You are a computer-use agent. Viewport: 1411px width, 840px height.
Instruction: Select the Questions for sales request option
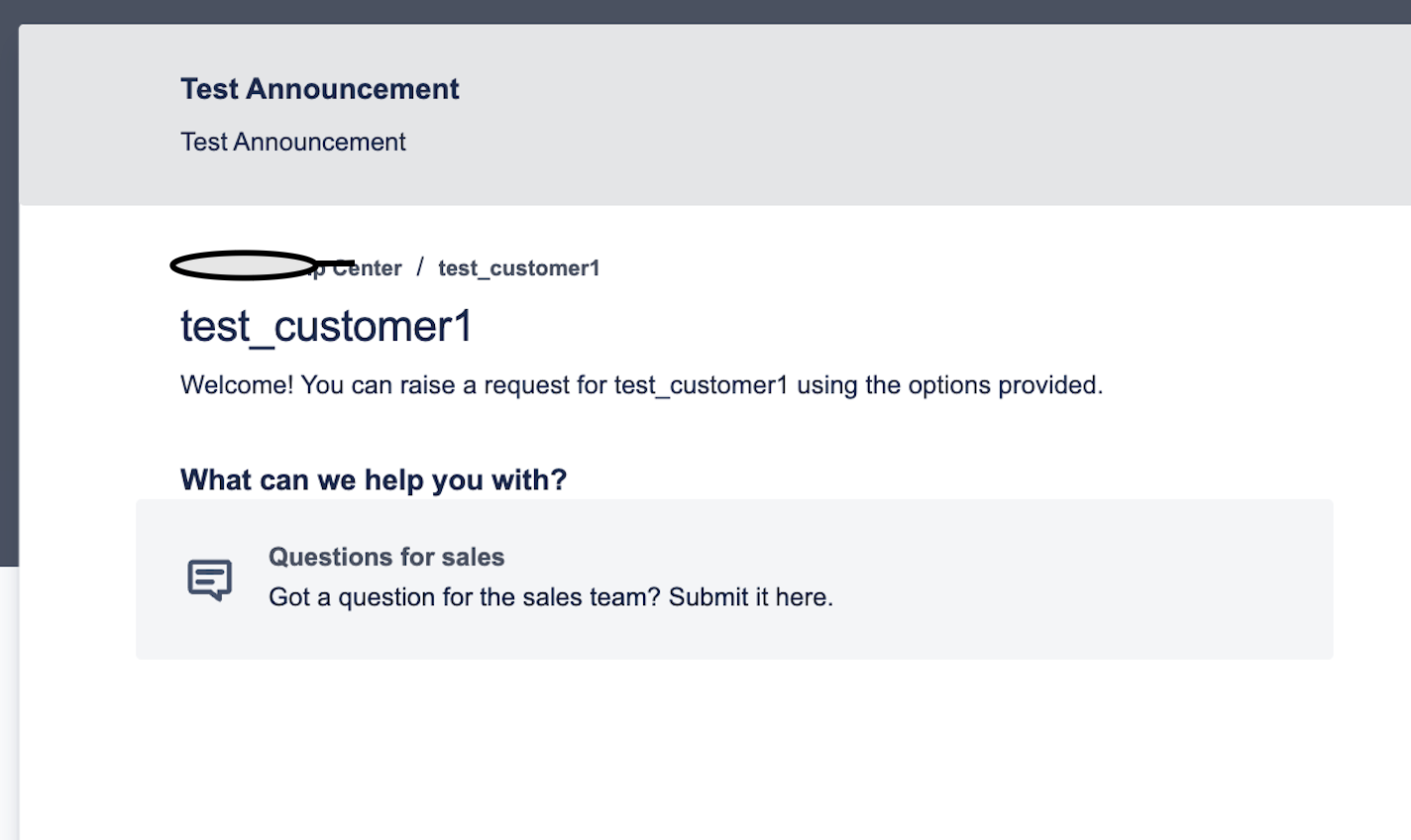[x=386, y=557]
